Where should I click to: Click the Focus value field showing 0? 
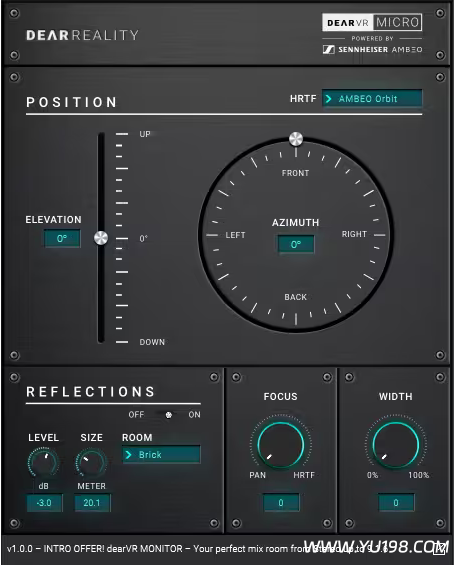[281, 503]
